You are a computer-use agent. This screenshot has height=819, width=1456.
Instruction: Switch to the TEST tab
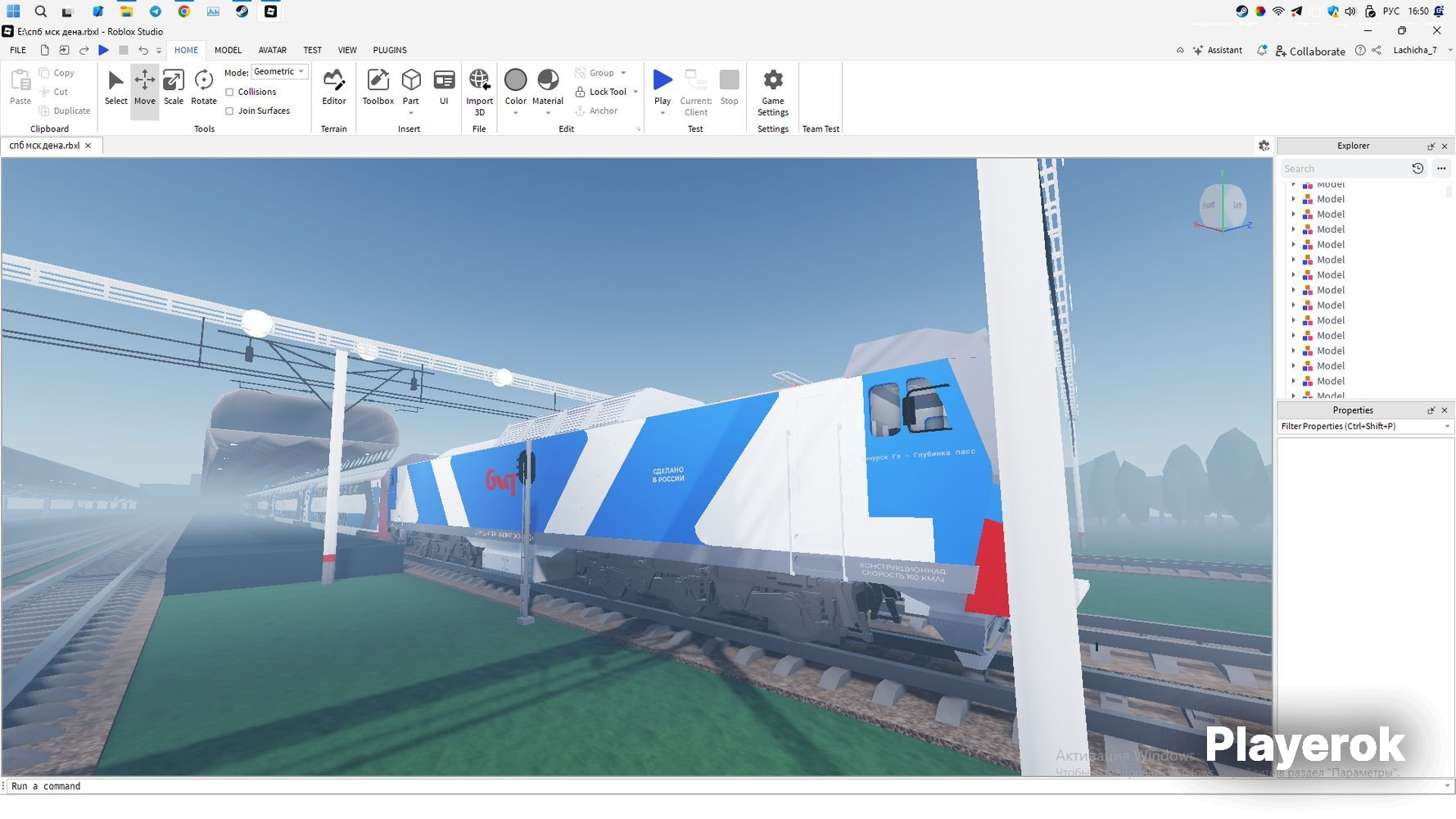[312, 50]
